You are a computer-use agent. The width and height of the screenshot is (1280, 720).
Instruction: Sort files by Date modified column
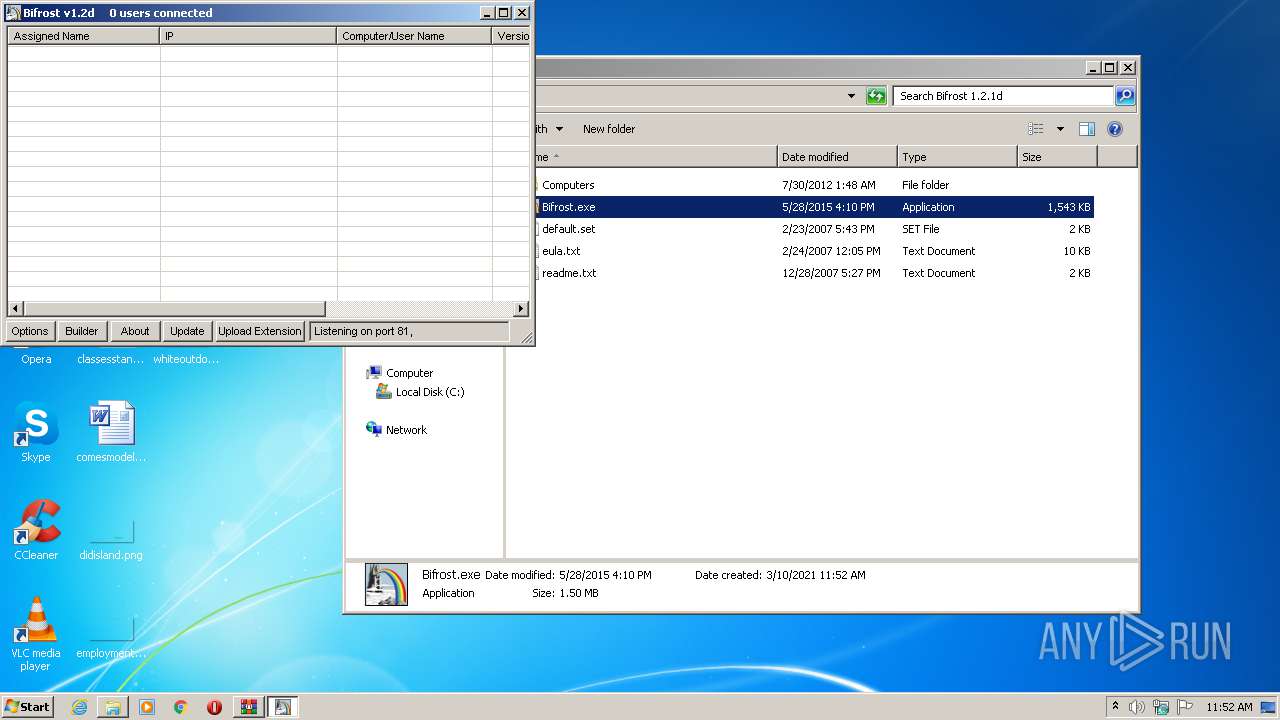pyautogui.click(x=837, y=157)
